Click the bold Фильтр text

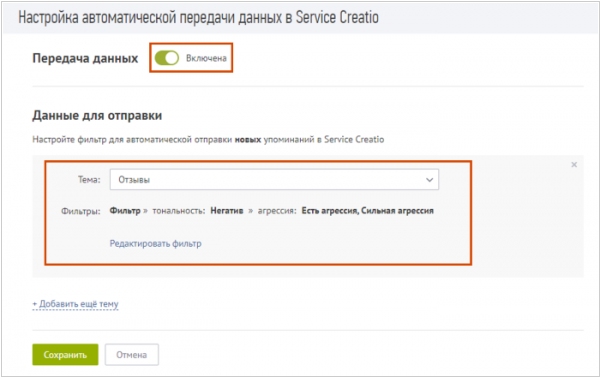pos(125,211)
